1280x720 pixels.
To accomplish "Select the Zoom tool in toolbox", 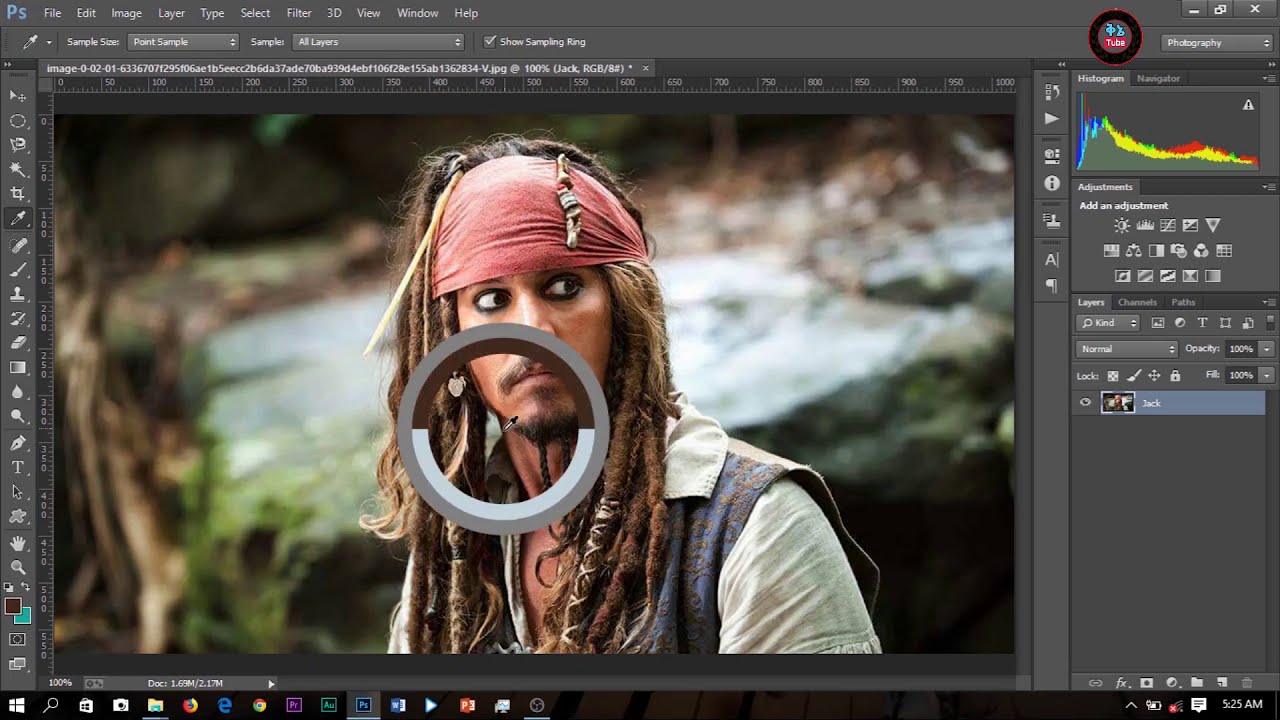I will (18, 567).
